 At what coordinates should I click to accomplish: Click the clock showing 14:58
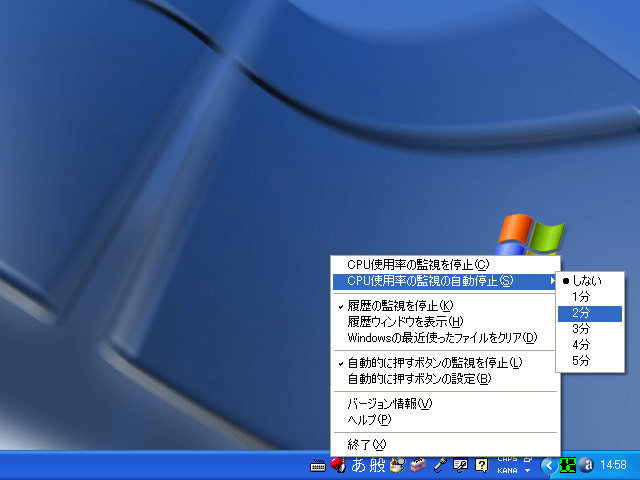[x=613, y=465]
